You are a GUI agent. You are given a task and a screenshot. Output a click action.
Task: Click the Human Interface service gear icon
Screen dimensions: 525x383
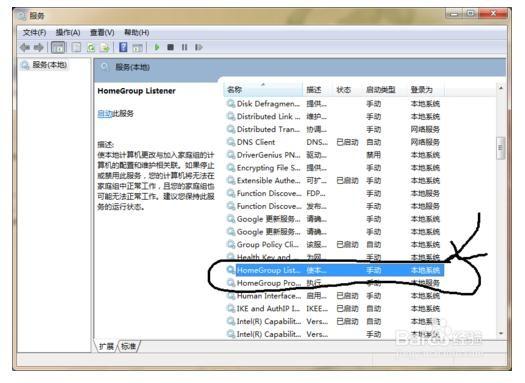point(231,296)
